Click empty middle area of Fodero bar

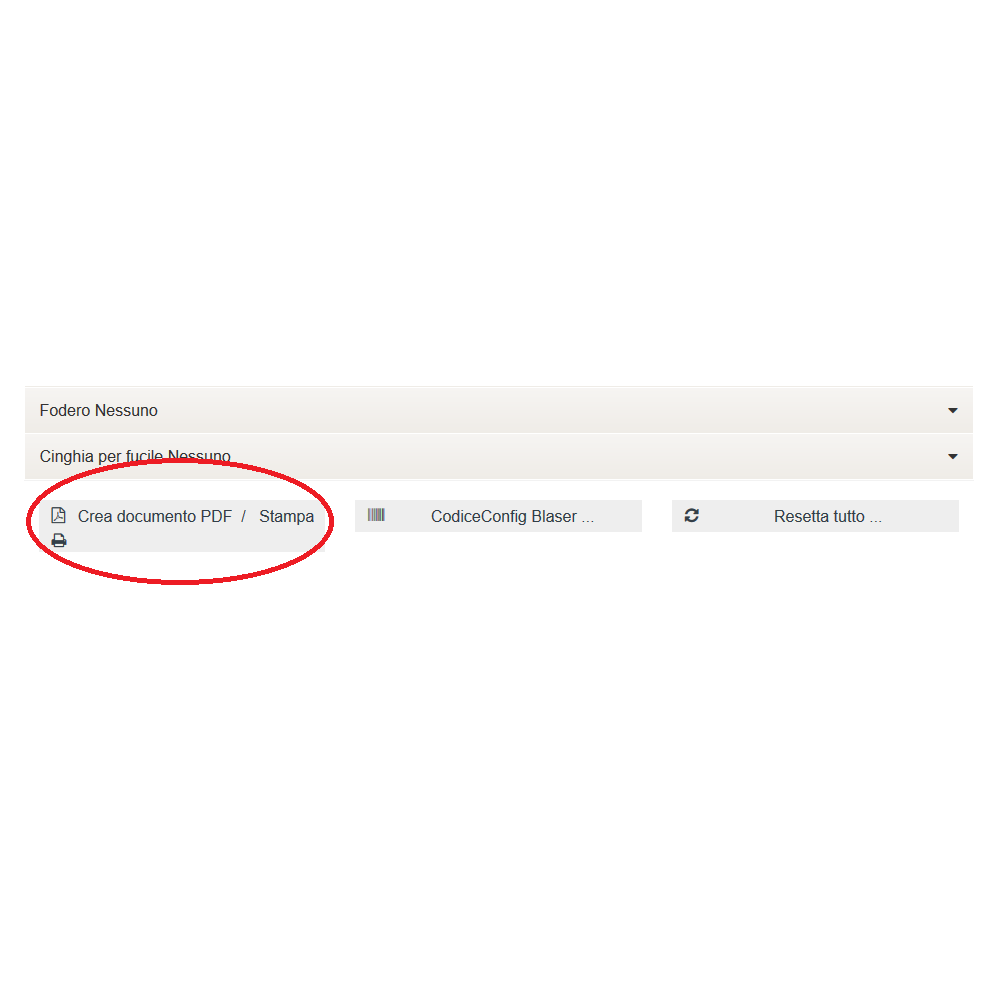[548, 410]
